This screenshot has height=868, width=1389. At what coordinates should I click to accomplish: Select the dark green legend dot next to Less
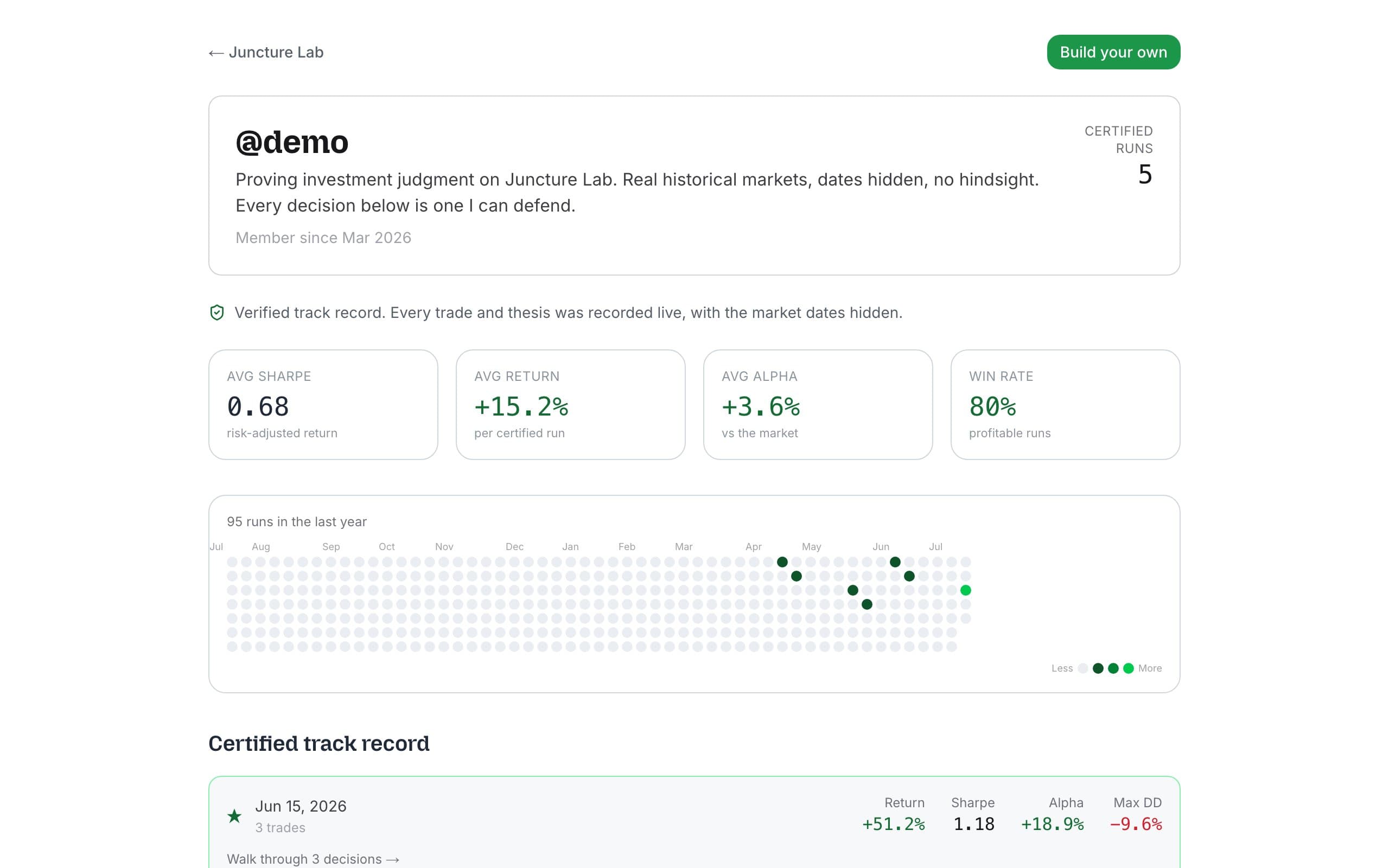click(1098, 668)
